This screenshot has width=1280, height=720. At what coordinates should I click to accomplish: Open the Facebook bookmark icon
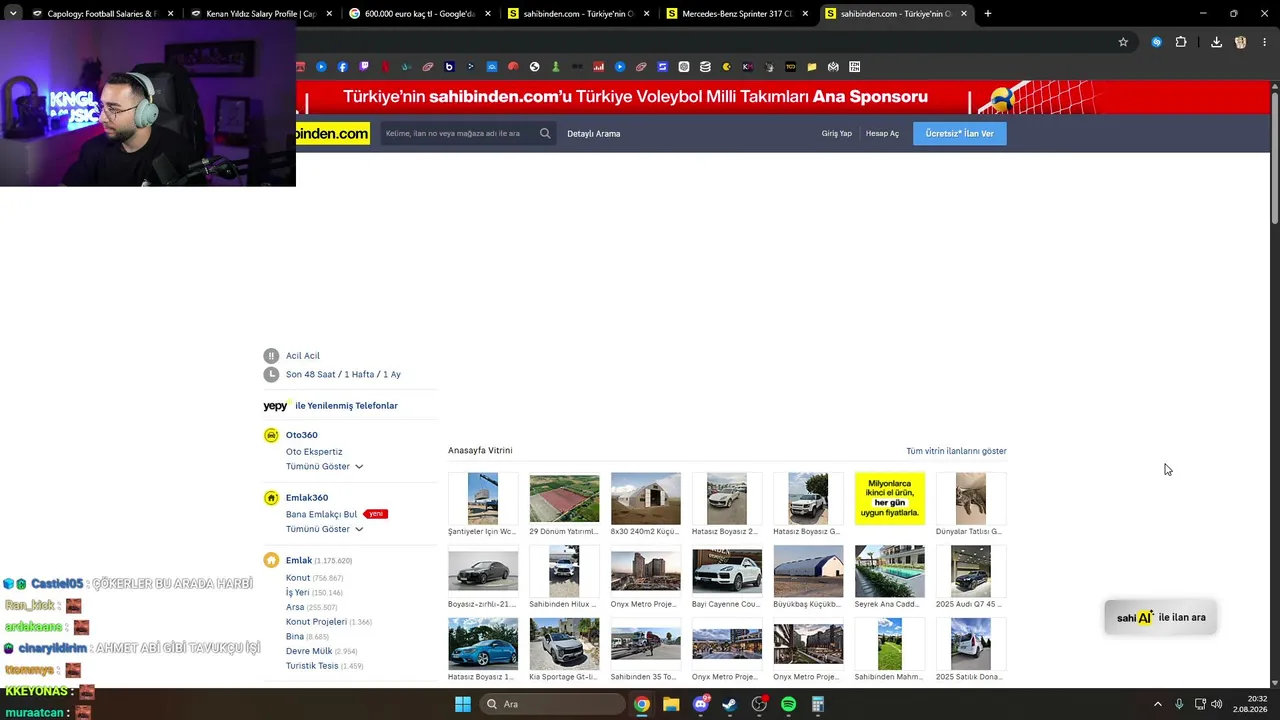pyautogui.click(x=342, y=67)
